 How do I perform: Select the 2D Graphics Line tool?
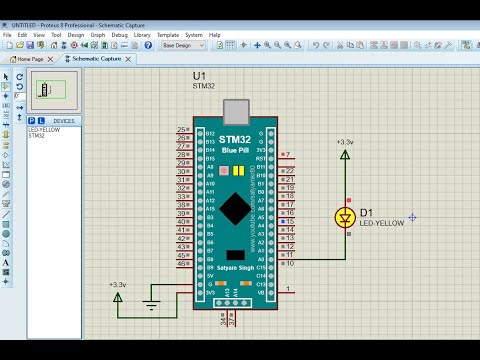(6, 214)
